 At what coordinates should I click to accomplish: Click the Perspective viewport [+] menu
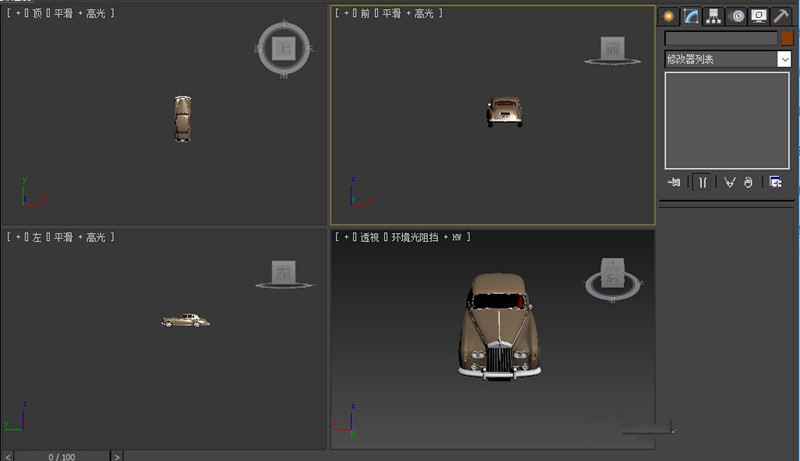[x=346, y=237]
